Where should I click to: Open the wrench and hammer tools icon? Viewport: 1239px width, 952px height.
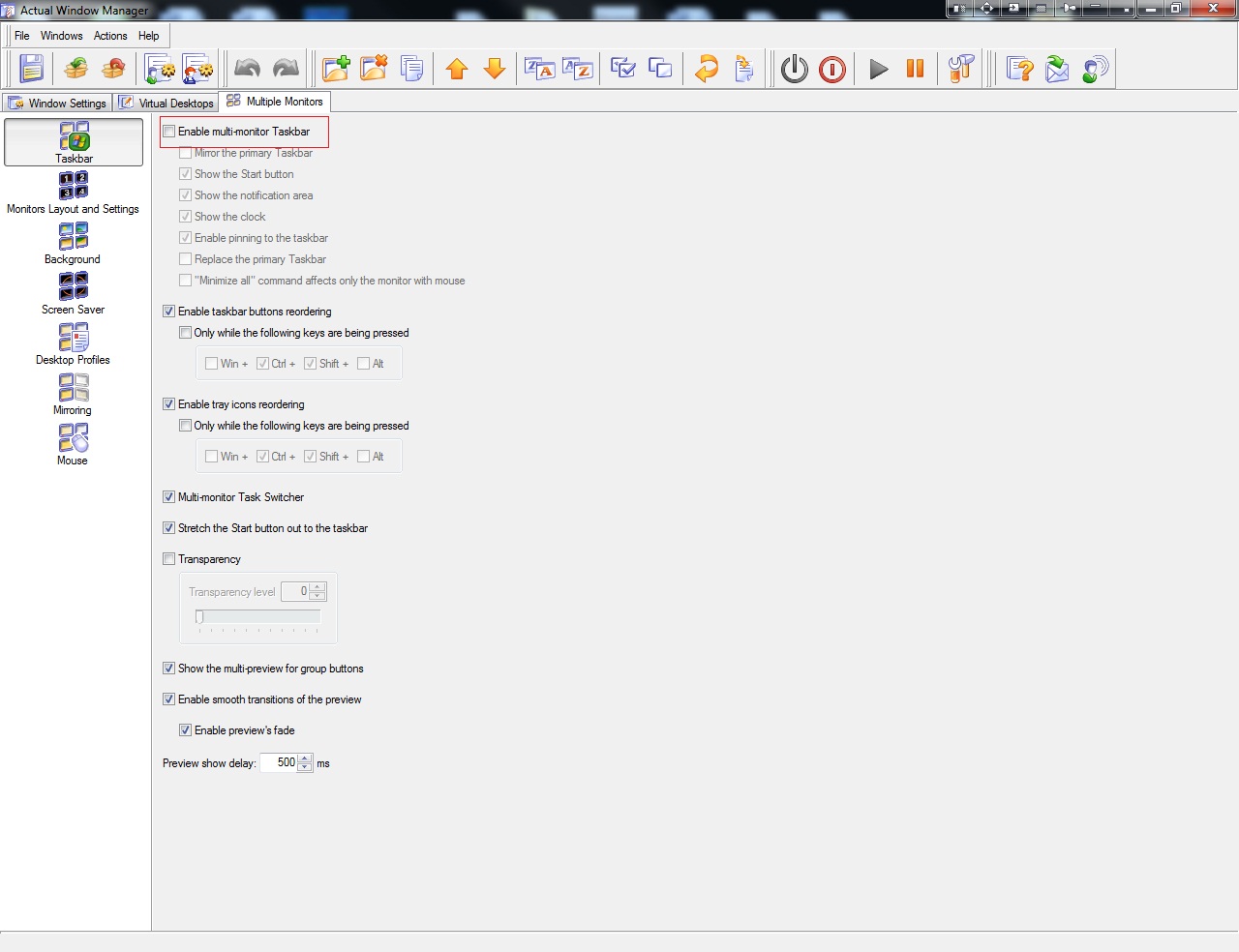tap(961, 69)
